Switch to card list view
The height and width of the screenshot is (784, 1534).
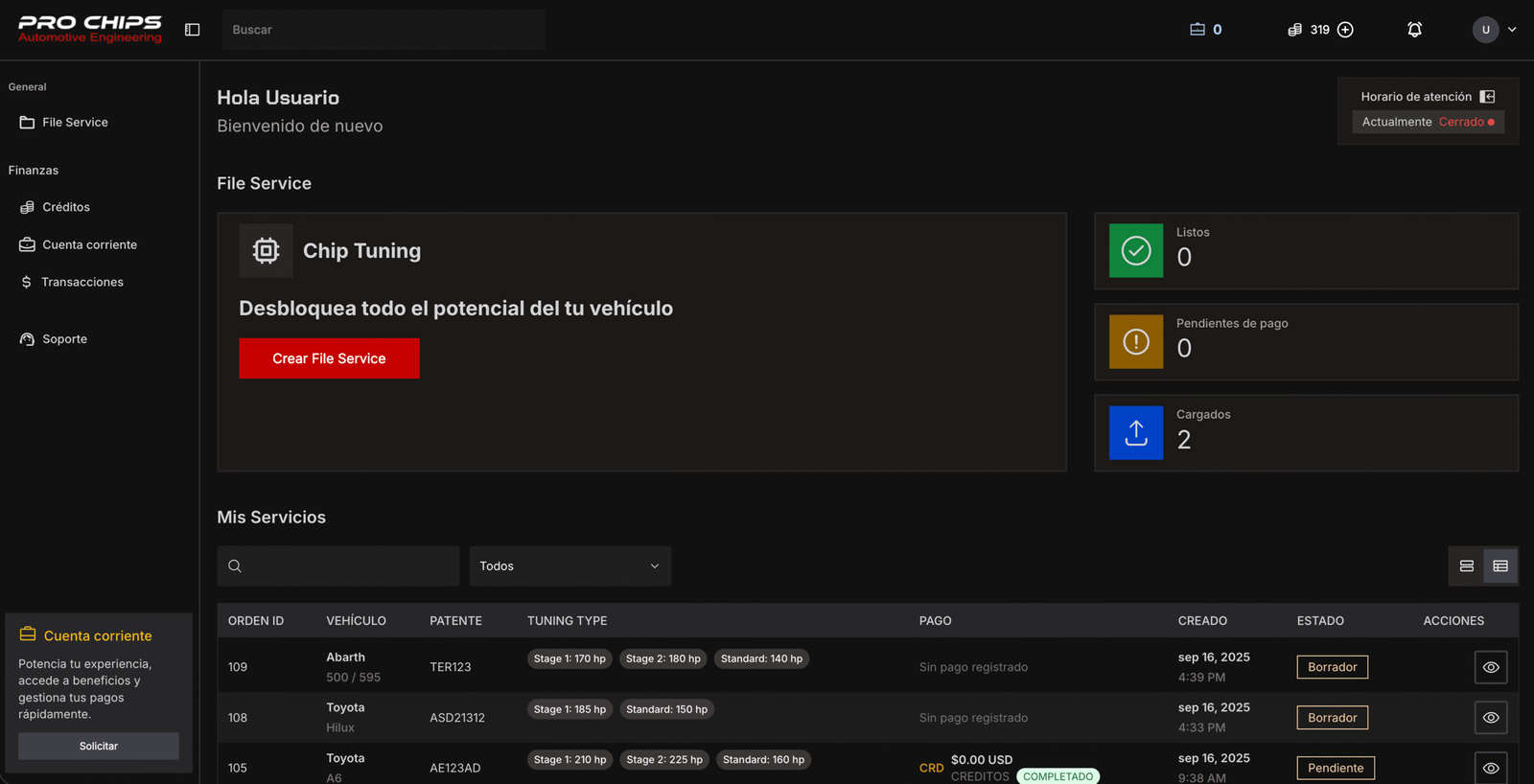[1466, 566]
